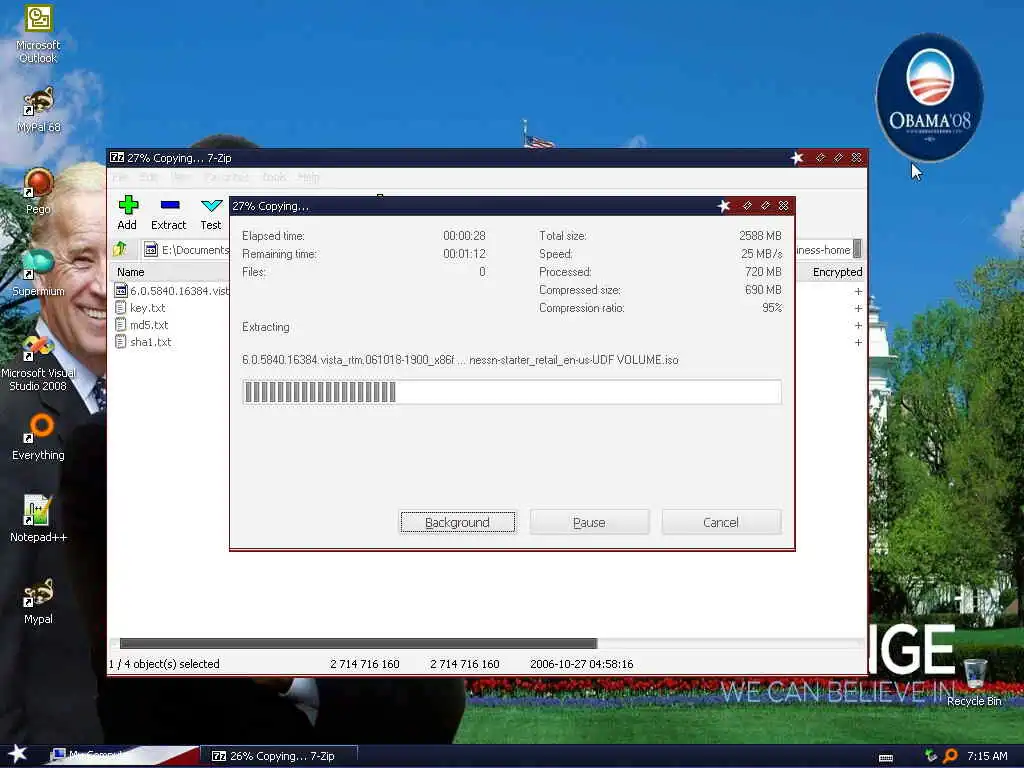Screen dimensions: 1024x768
Task: Open the Edit menu in 7-Zip
Action: [149, 177]
